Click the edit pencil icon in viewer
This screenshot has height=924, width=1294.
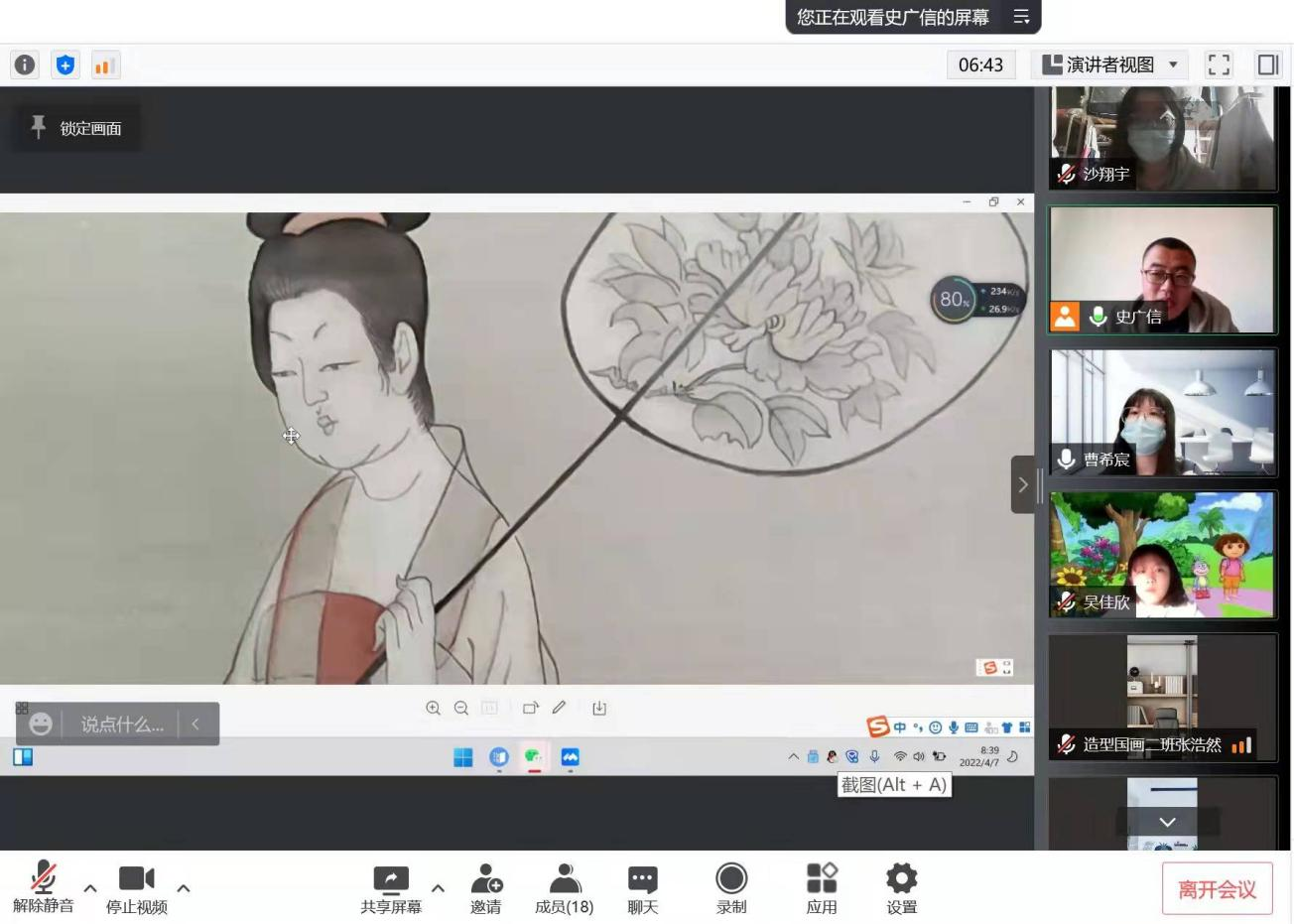point(559,708)
